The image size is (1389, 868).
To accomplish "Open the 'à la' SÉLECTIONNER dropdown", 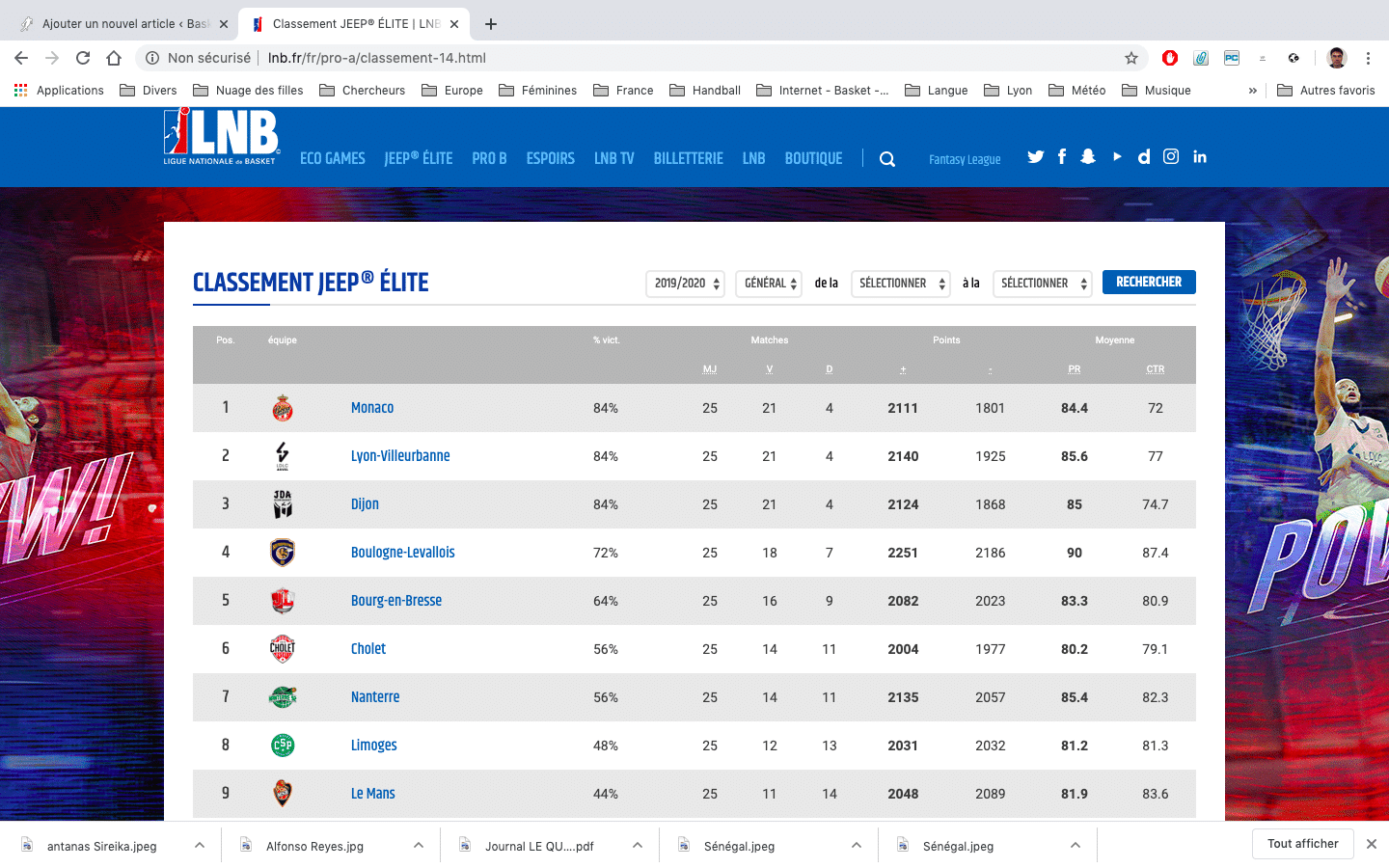I will click(1043, 284).
